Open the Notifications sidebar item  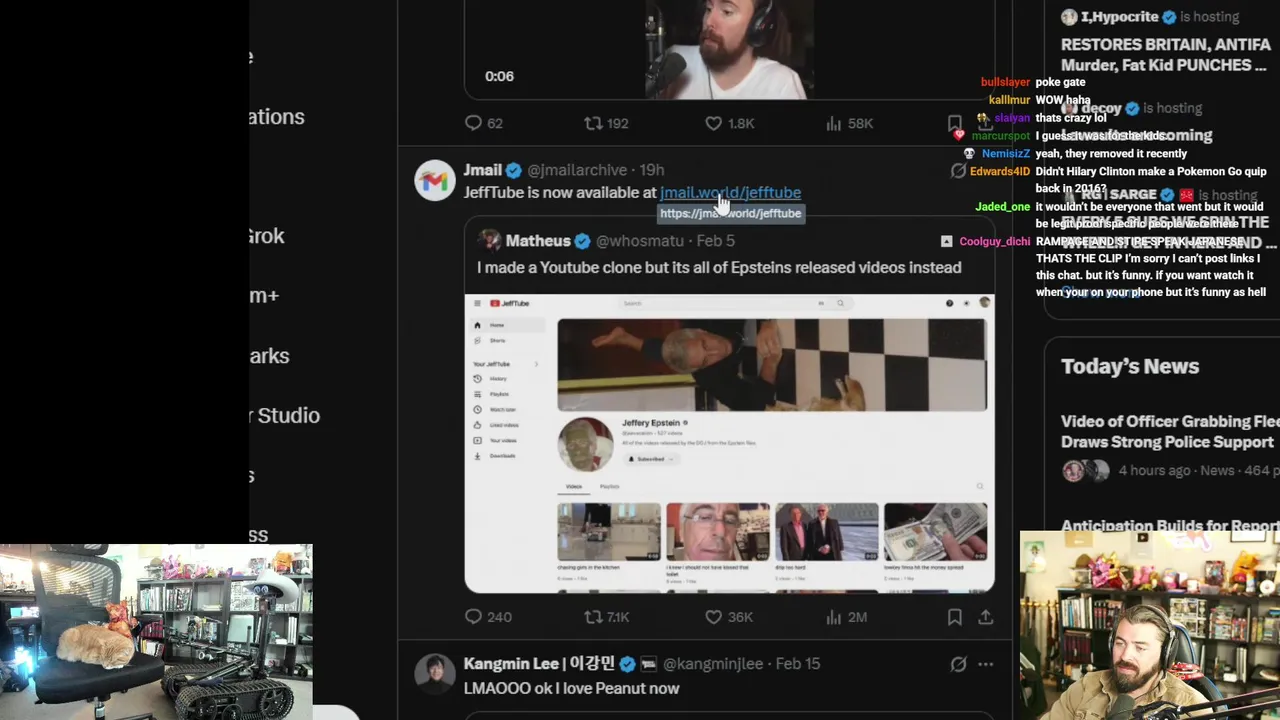(277, 117)
